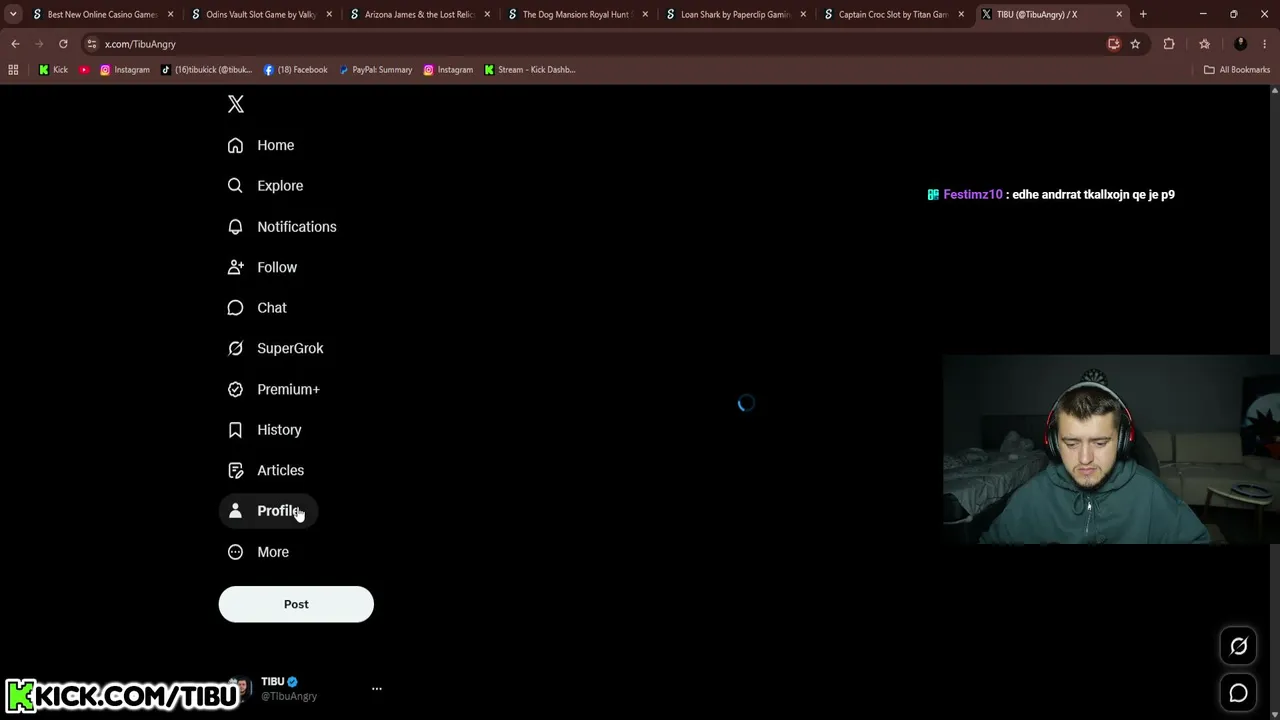The height and width of the screenshot is (720, 1280).
Task: Open the tab search dropdown
Action: click(13, 15)
